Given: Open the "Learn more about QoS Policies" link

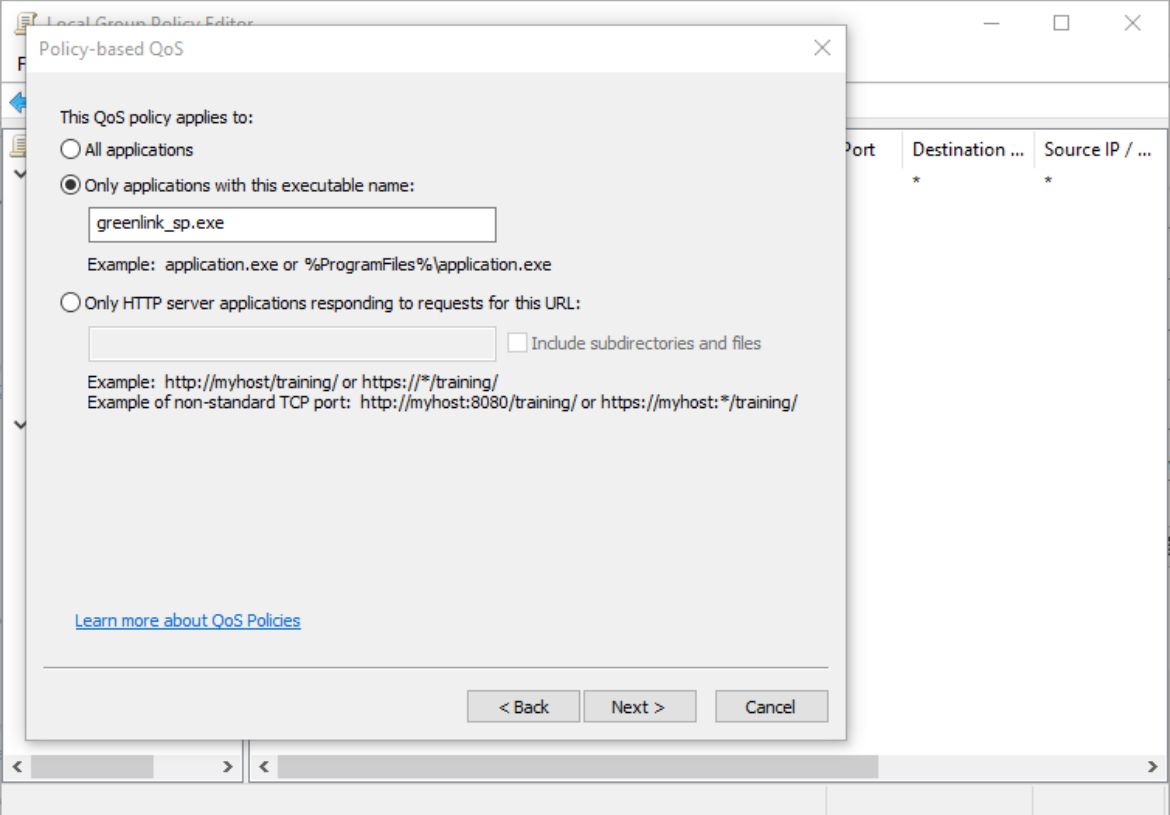Looking at the screenshot, I should [186, 620].
